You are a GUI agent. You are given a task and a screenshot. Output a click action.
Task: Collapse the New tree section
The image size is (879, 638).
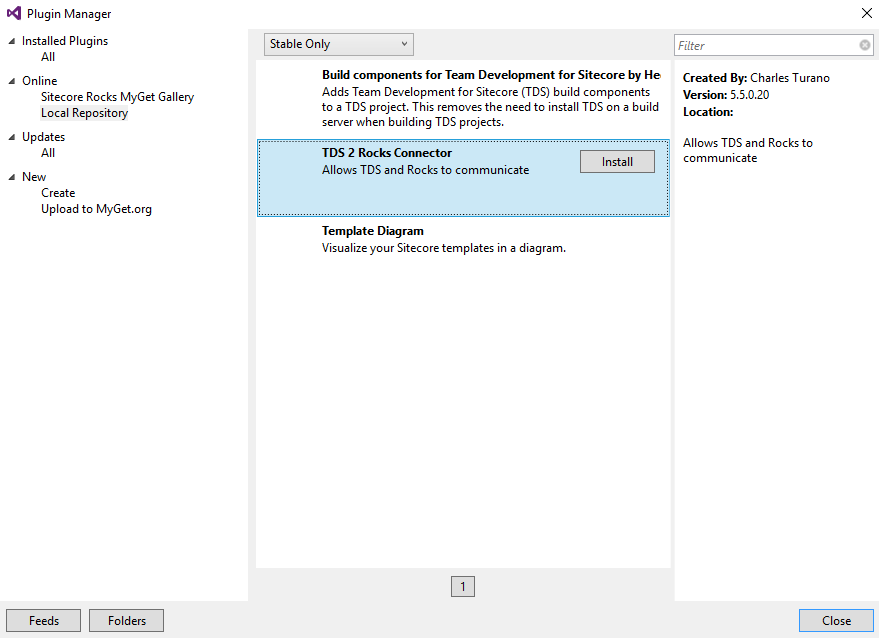12,177
